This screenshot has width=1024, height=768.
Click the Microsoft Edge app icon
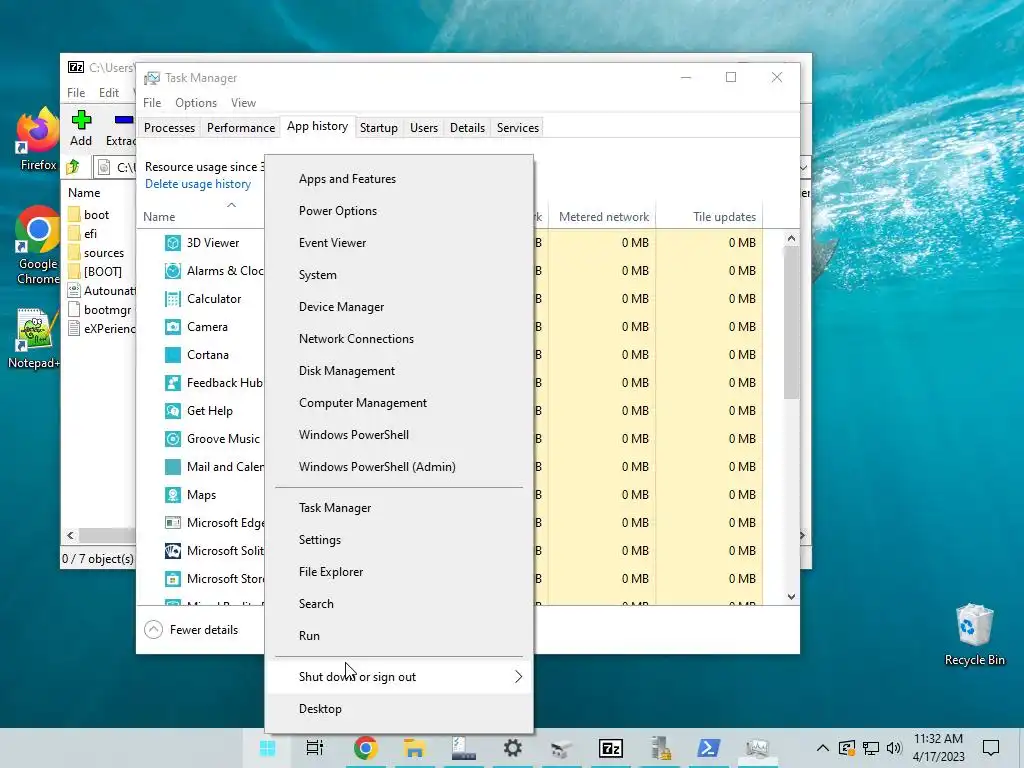point(172,523)
